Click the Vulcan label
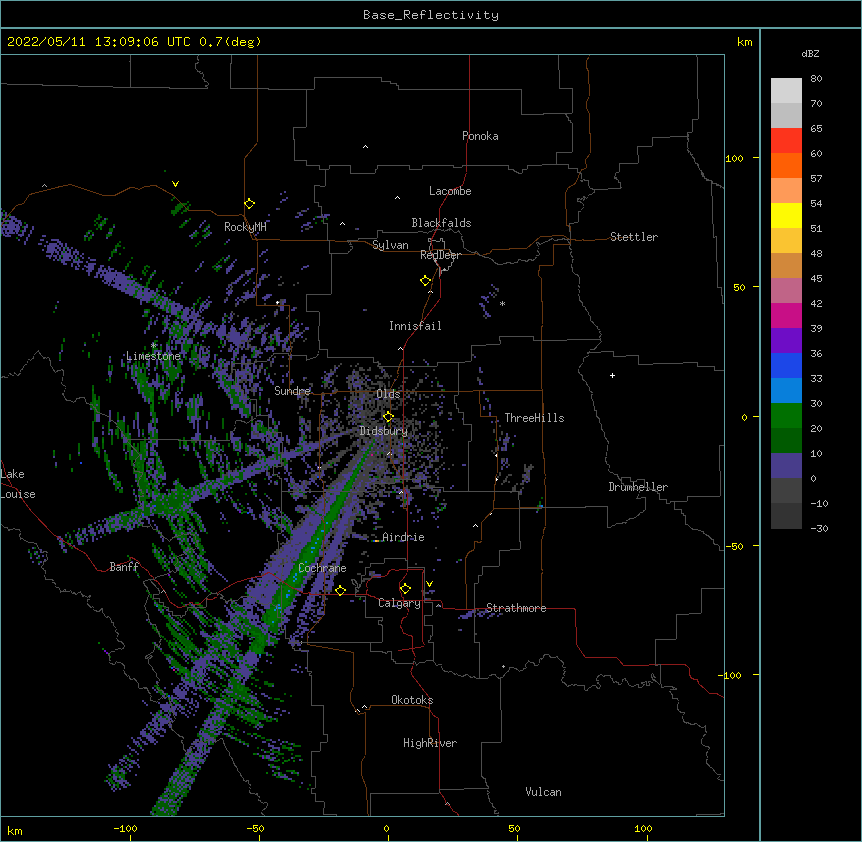This screenshot has width=862, height=842. [x=543, y=792]
